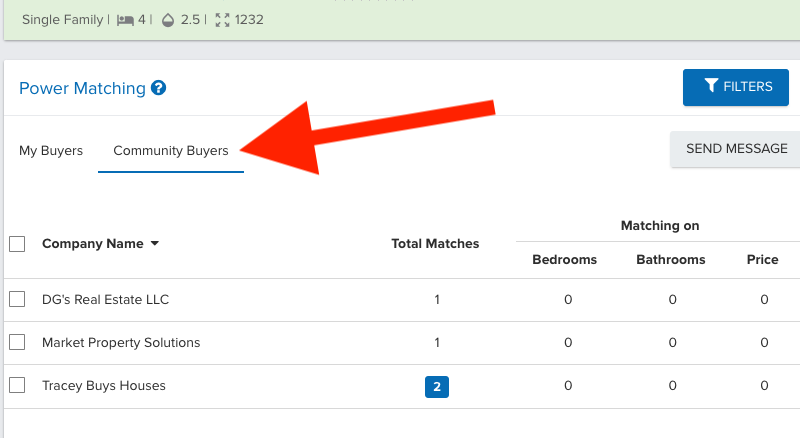Viewport: 800px width, 438px height.
Task: Click the square footage expand icon
Action: 222,20
